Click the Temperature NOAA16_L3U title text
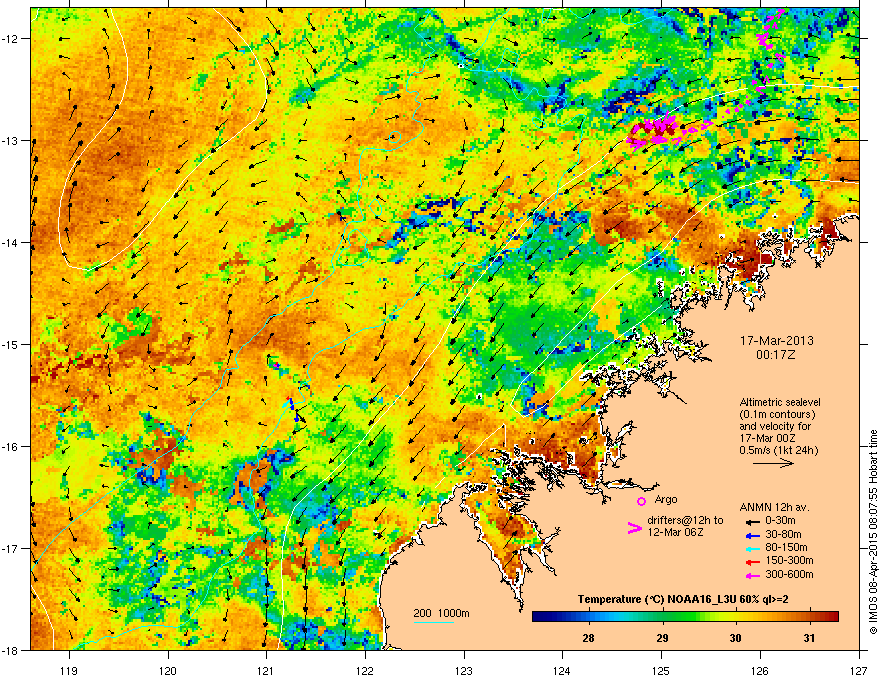 click(x=683, y=600)
